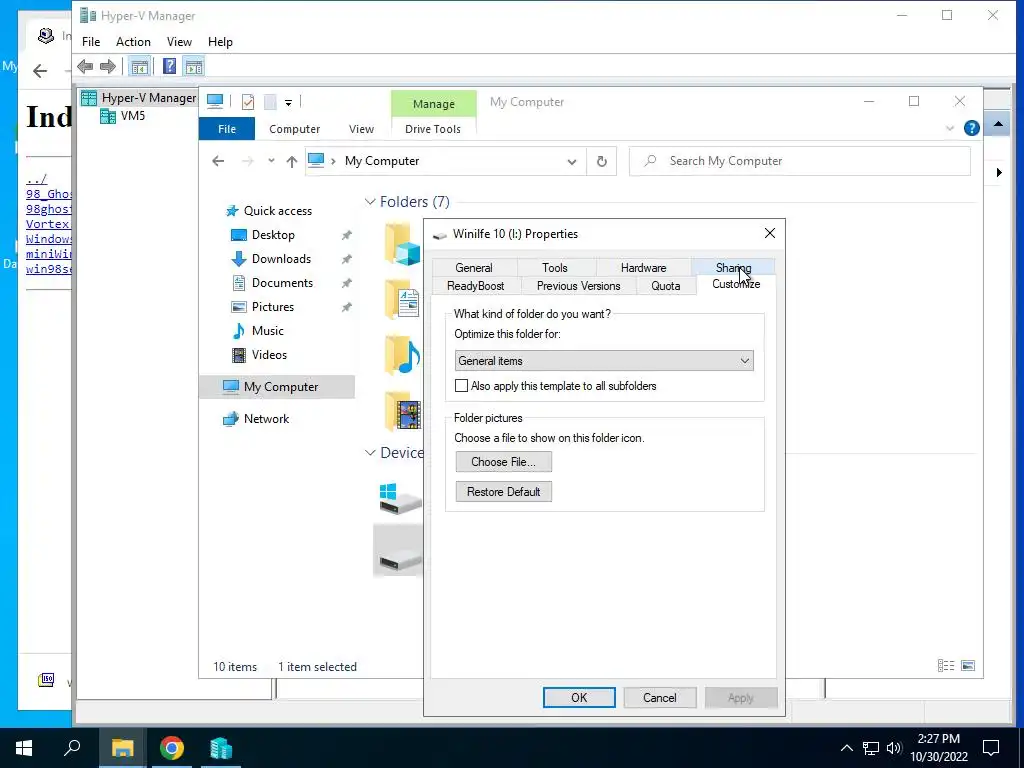Show hidden tray icons chevron

click(846, 748)
